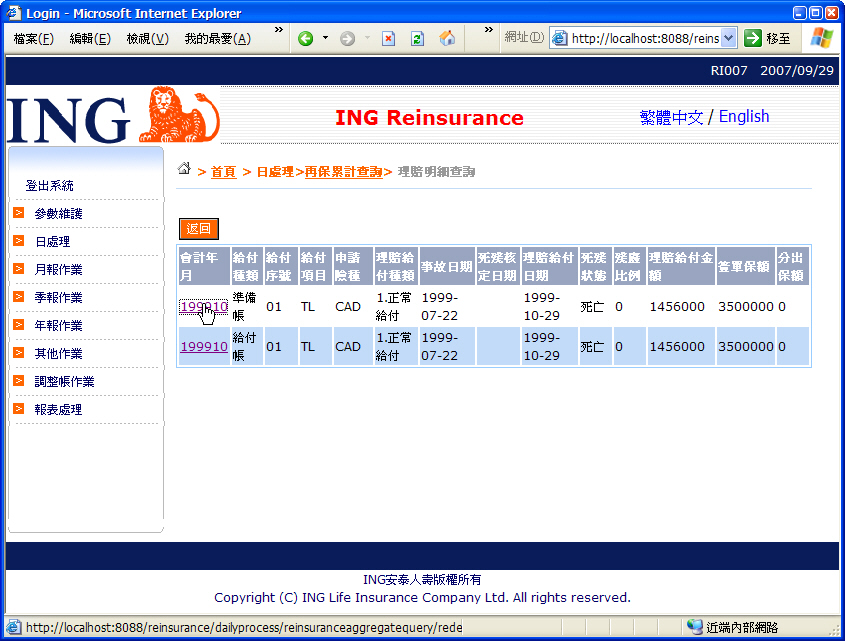Screen dimensions: 845x641
Task: Expand 報表處理 sidebar arrow icon
Action: (18, 409)
